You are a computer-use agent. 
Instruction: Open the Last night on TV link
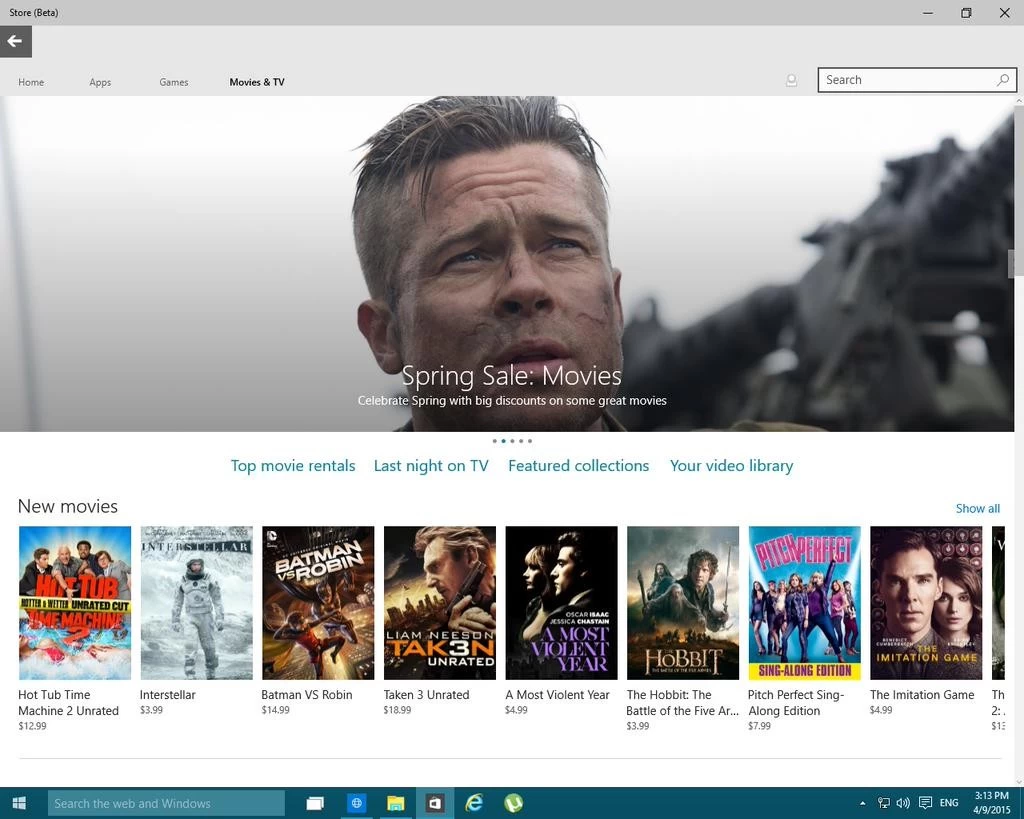tap(430, 466)
